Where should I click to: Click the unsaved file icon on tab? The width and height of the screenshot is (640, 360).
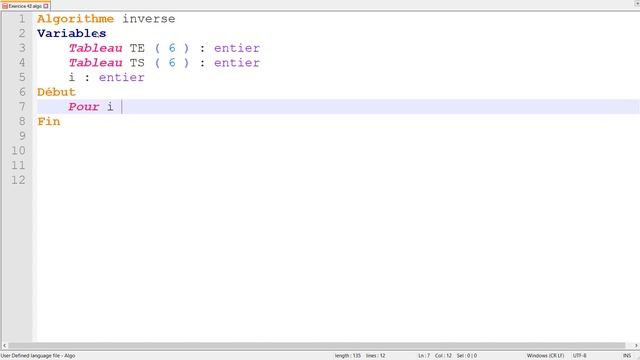(x=5, y=6)
